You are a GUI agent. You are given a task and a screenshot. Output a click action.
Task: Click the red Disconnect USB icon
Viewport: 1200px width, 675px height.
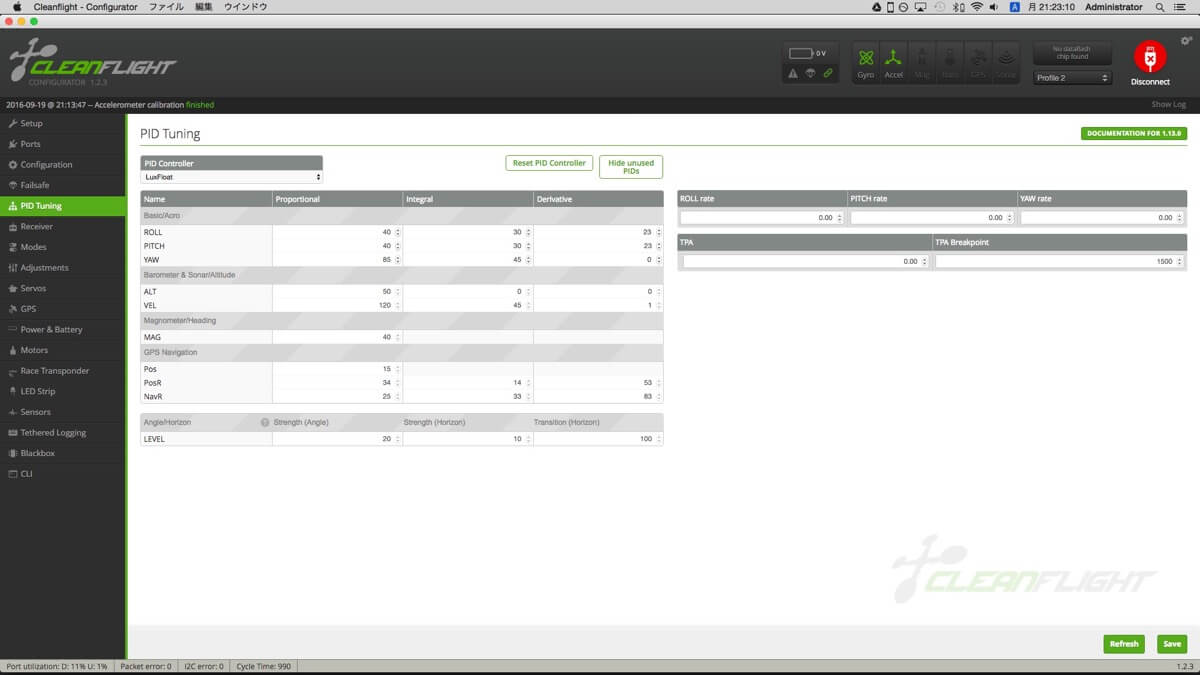pyautogui.click(x=1150, y=57)
